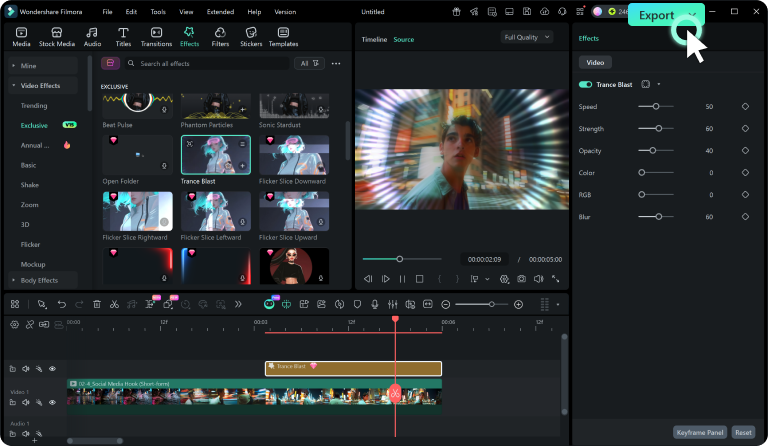Open the timeline view options dropdown
Screen dimensions: 768x446
coord(557,305)
